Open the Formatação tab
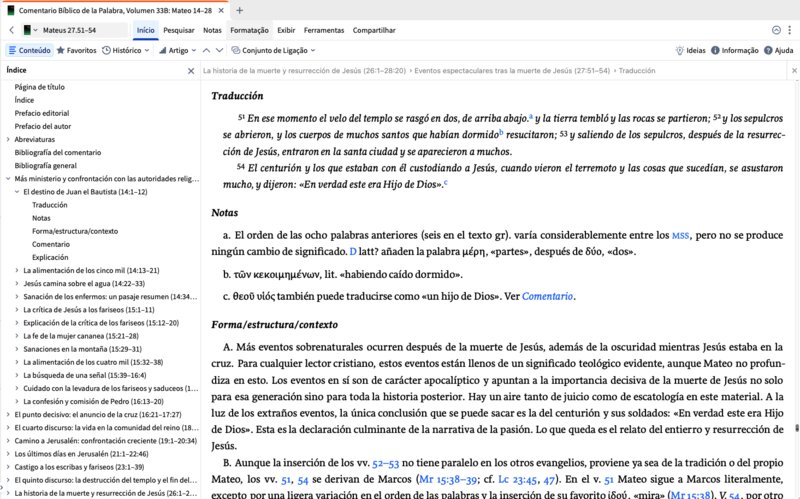Screen dimensions: 800x499 [249, 30]
